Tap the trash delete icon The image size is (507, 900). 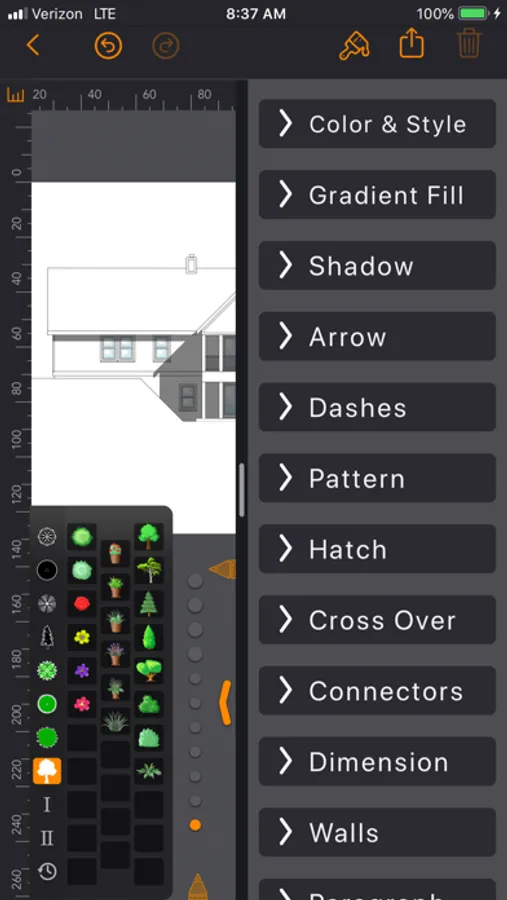(469, 45)
